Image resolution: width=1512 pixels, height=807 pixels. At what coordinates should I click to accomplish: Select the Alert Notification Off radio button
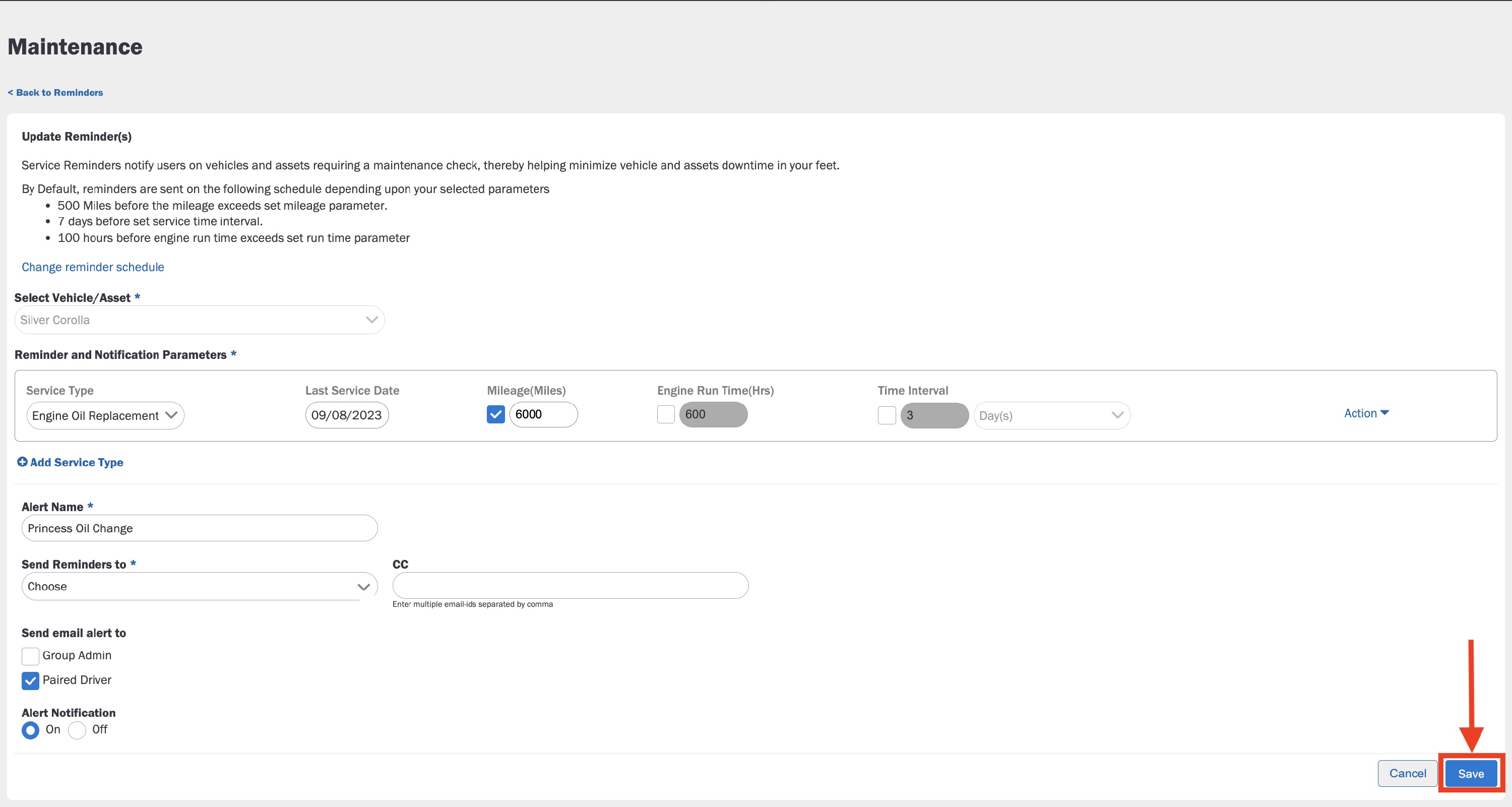77,730
